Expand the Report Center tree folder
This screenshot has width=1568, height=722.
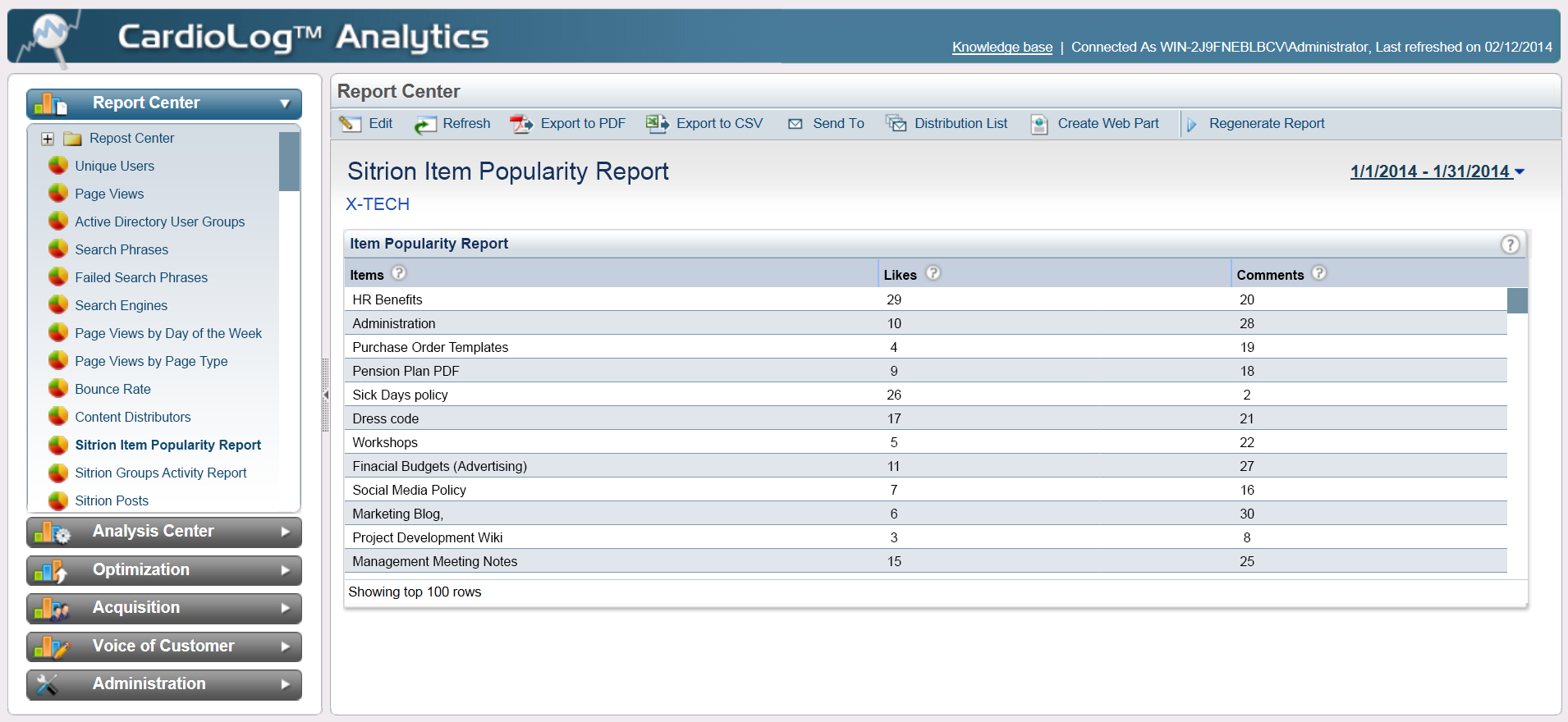tap(48, 139)
